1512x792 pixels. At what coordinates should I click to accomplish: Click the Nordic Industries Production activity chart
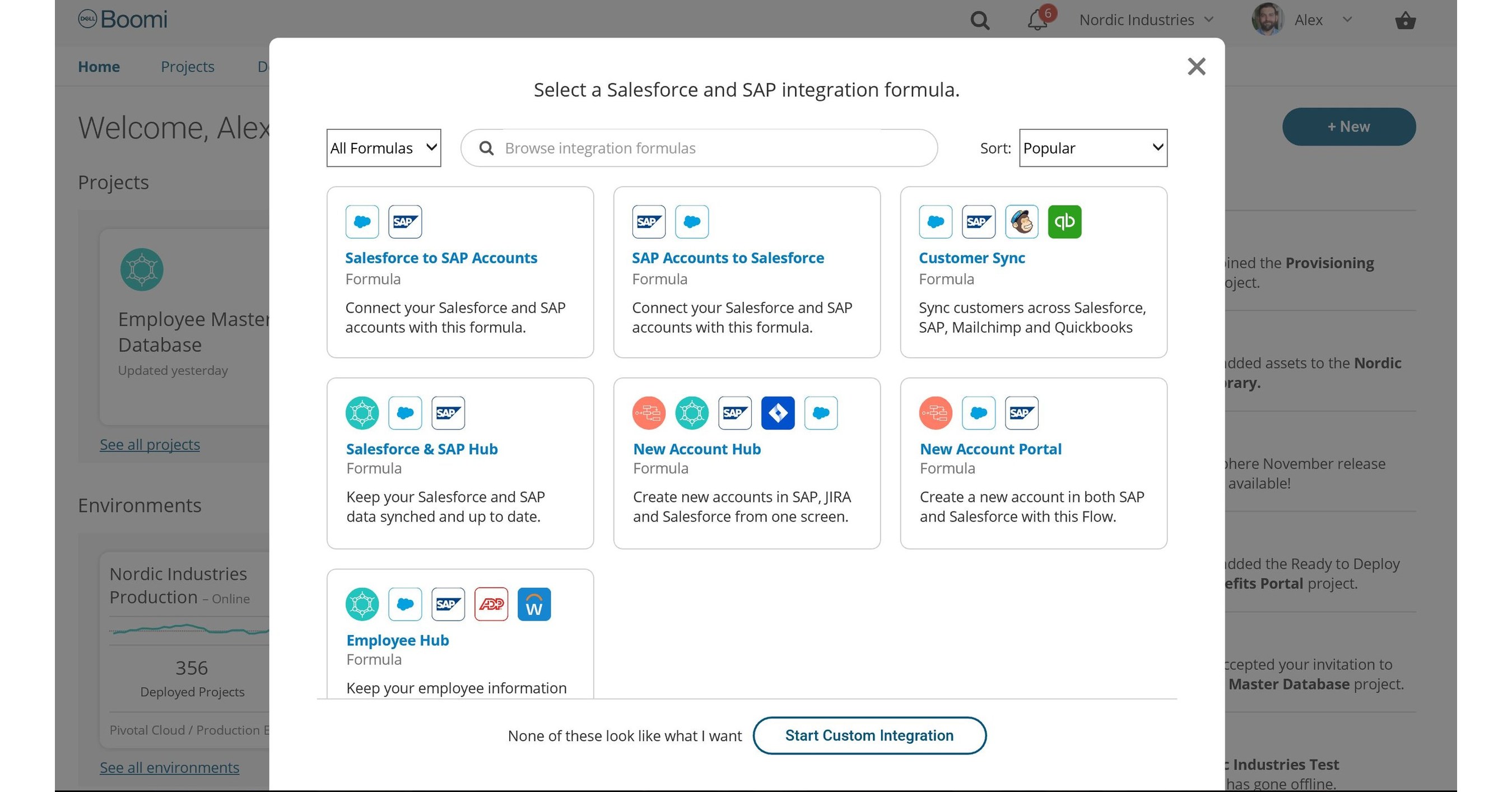pos(189,631)
